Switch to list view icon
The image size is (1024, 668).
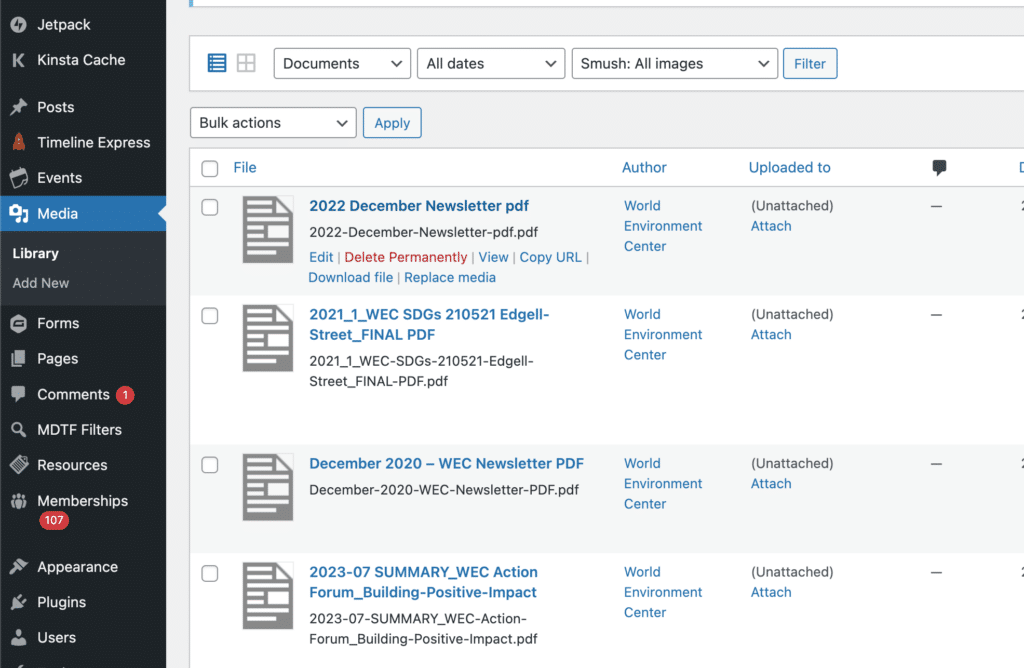point(217,63)
